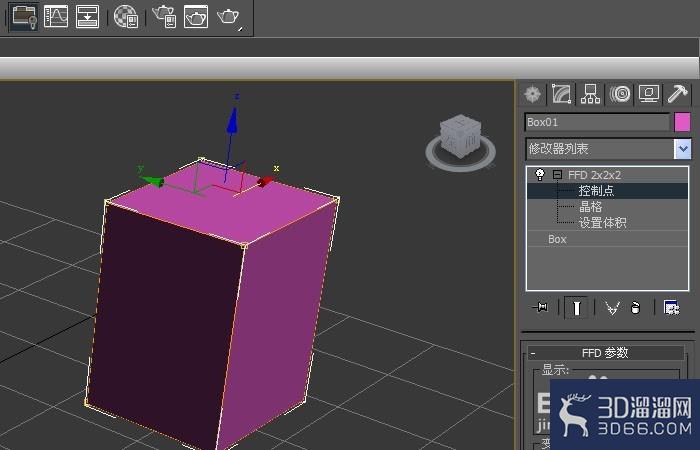Collapse the FFD 参数 rollout
Viewport: 700px width, 450px height.
coord(533,353)
